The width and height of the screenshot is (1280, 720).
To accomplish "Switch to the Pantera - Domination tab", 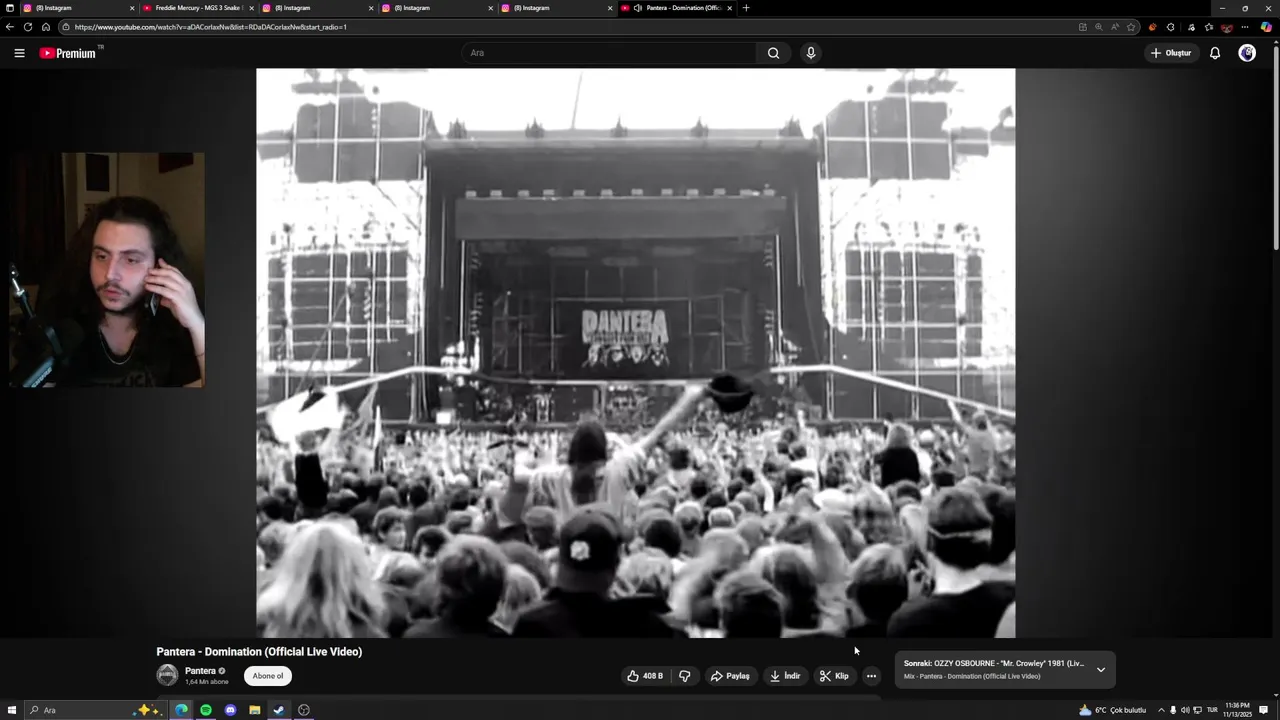I will click(x=677, y=8).
